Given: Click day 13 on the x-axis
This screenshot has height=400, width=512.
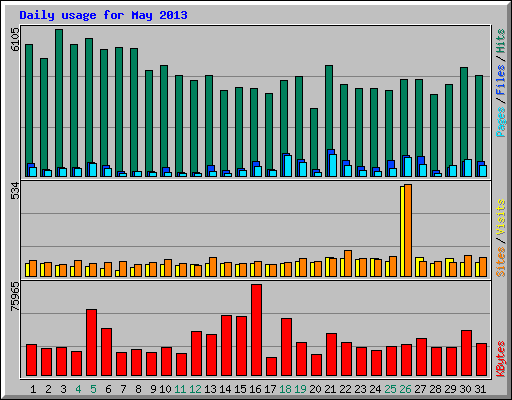Looking at the screenshot, I should pos(210,389).
